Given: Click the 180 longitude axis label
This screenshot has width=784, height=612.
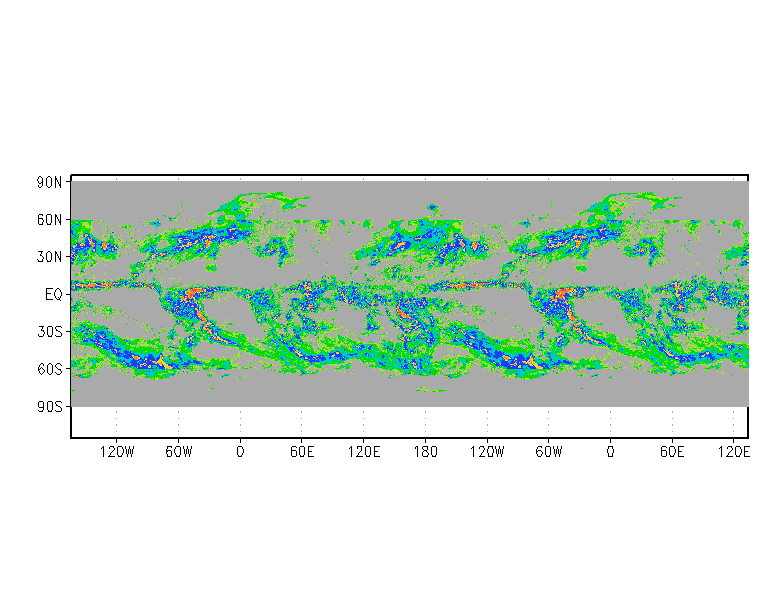Looking at the screenshot, I should [x=426, y=452].
